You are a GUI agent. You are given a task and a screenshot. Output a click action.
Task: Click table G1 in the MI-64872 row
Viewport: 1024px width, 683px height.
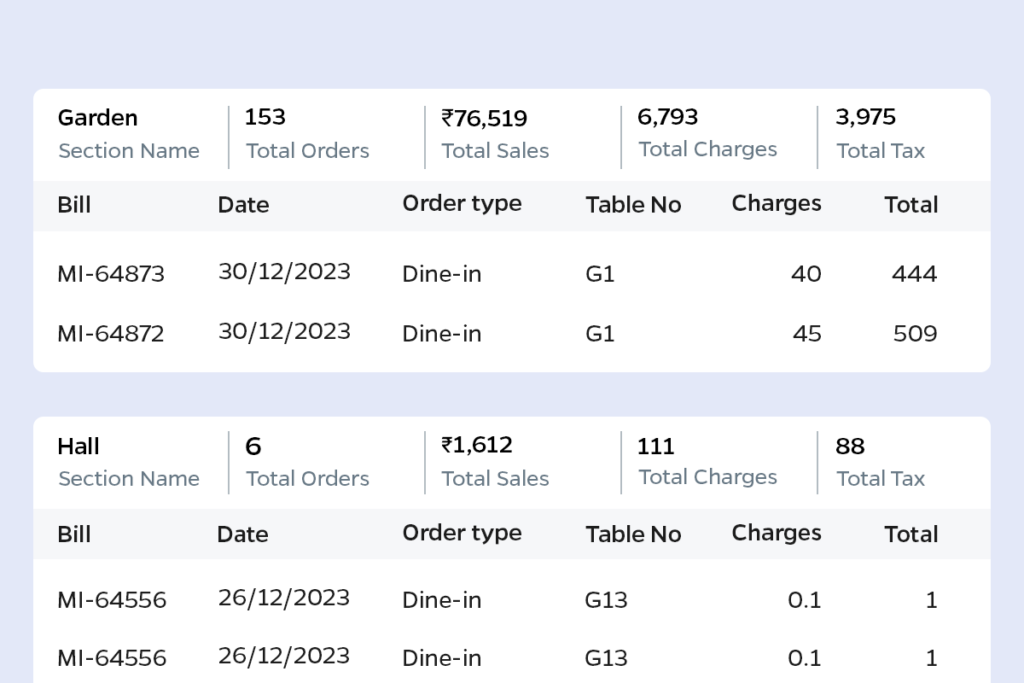click(x=600, y=334)
